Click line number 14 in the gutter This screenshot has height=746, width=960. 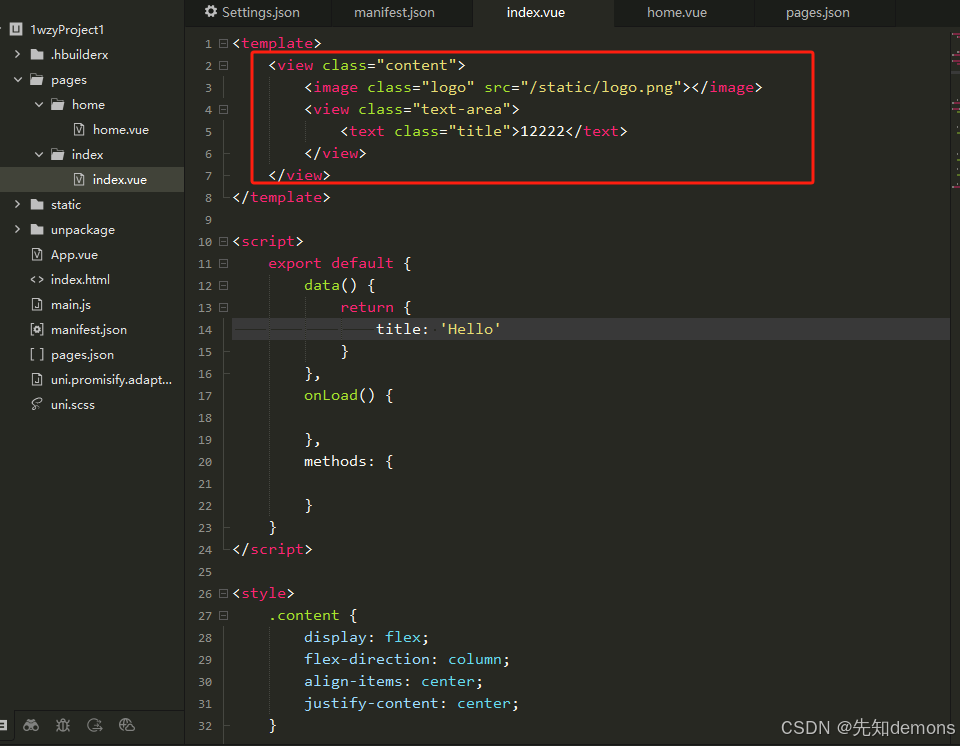pos(205,330)
